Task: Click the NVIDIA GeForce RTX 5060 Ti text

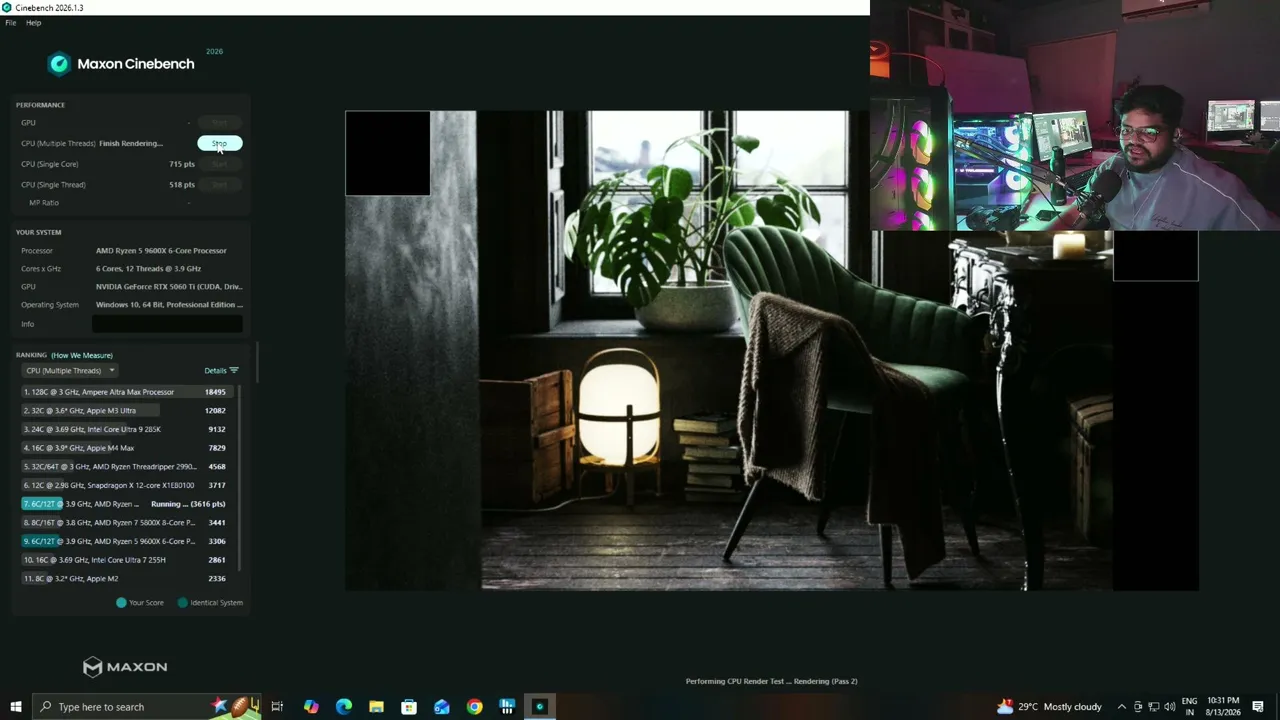Action: pyautogui.click(x=169, y=287)
